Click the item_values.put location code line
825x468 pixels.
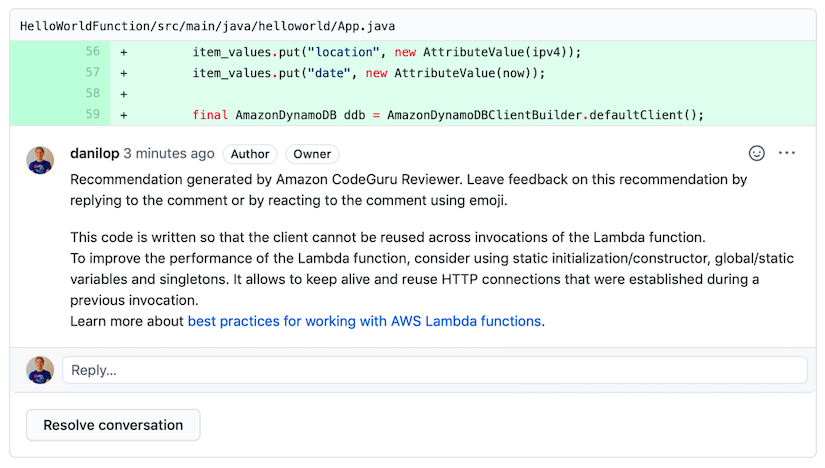[387, 52]
